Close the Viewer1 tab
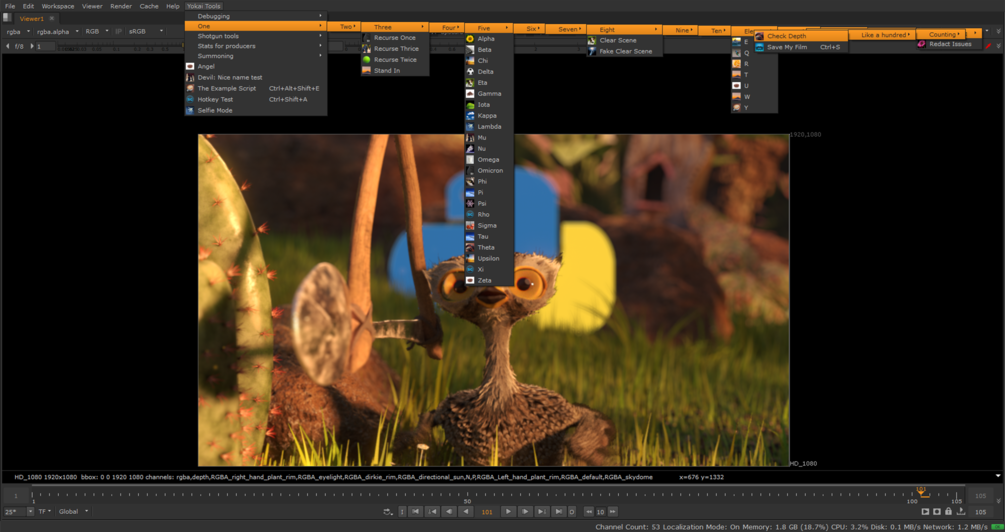 pos(52,19)
